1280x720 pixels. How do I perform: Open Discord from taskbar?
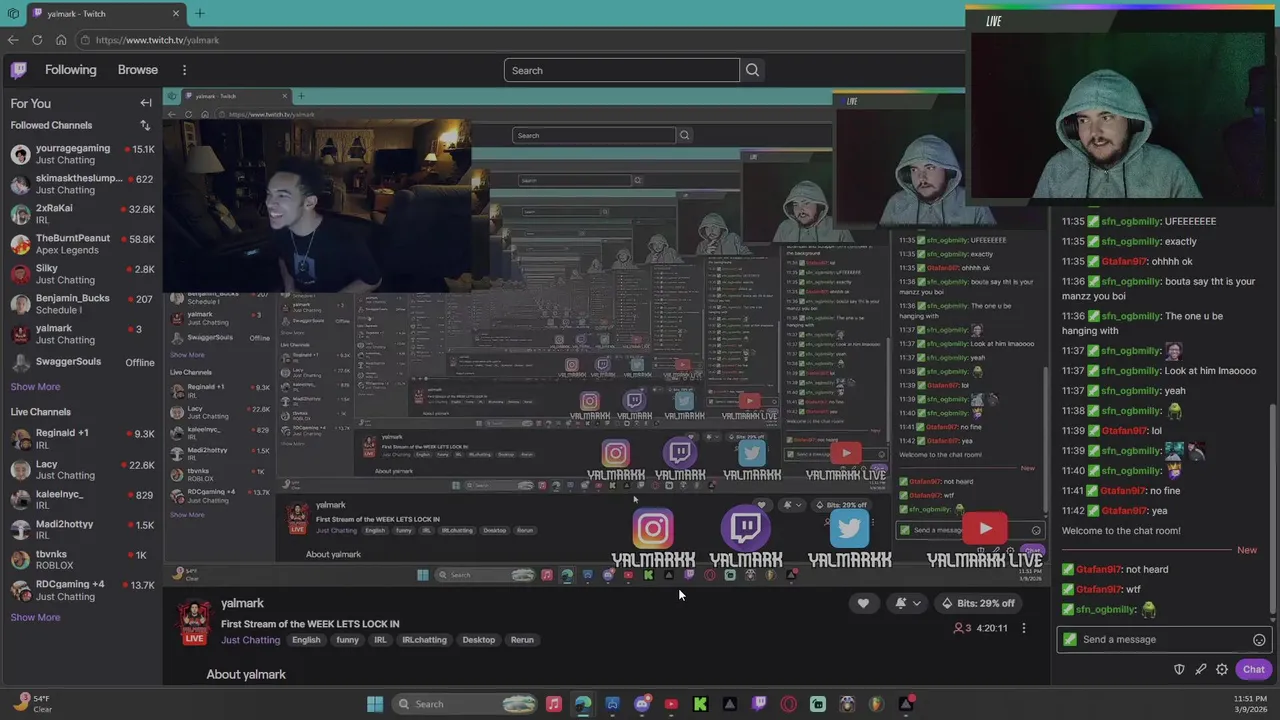[642, 704]
